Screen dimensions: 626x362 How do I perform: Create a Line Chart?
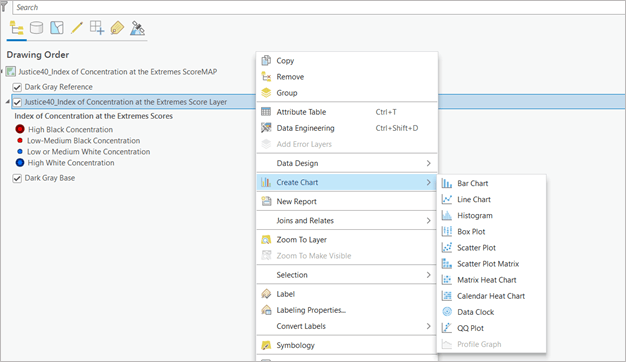click(491, 200)
